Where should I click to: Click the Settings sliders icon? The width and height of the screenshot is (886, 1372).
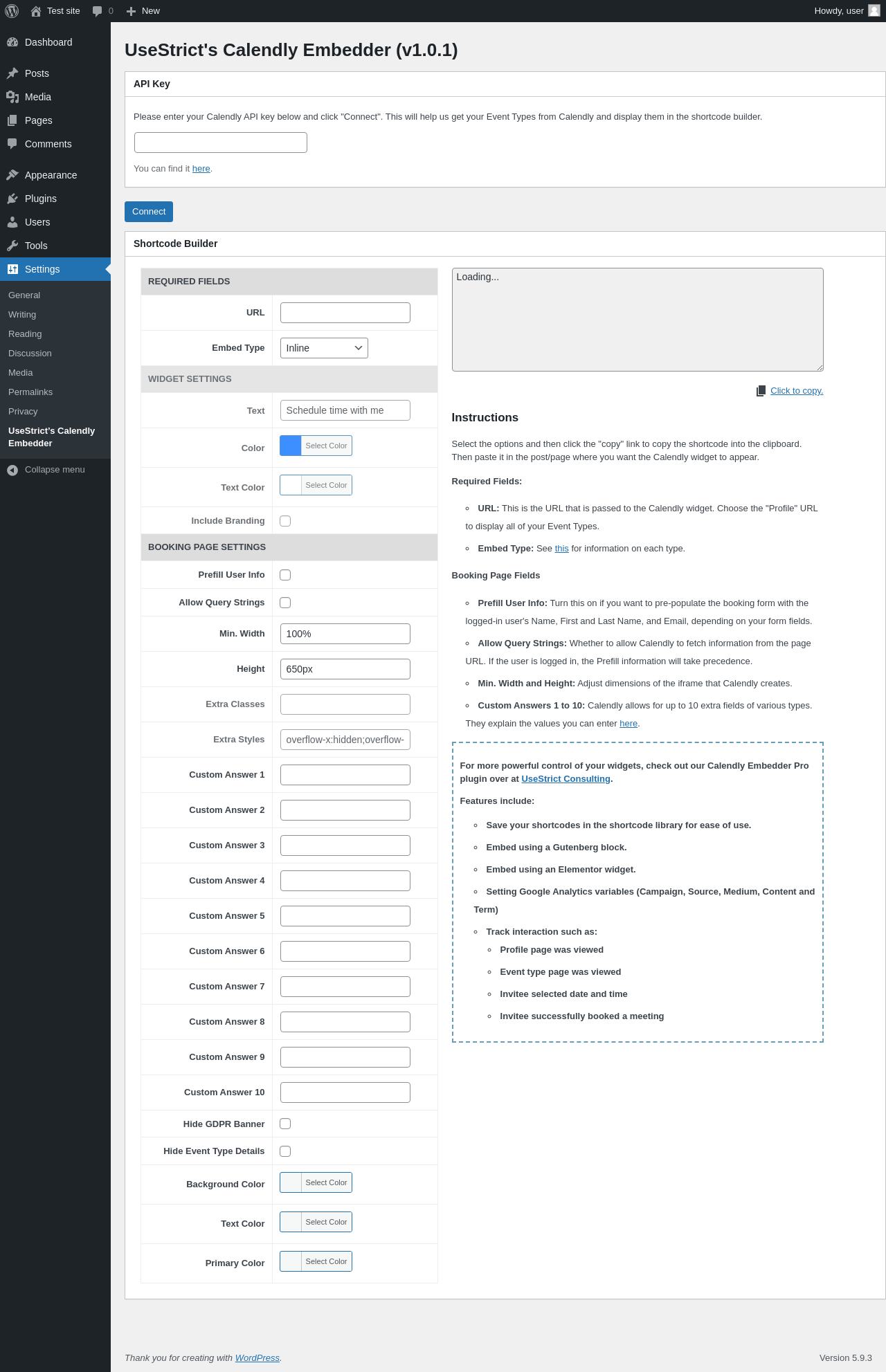(12, 269)
